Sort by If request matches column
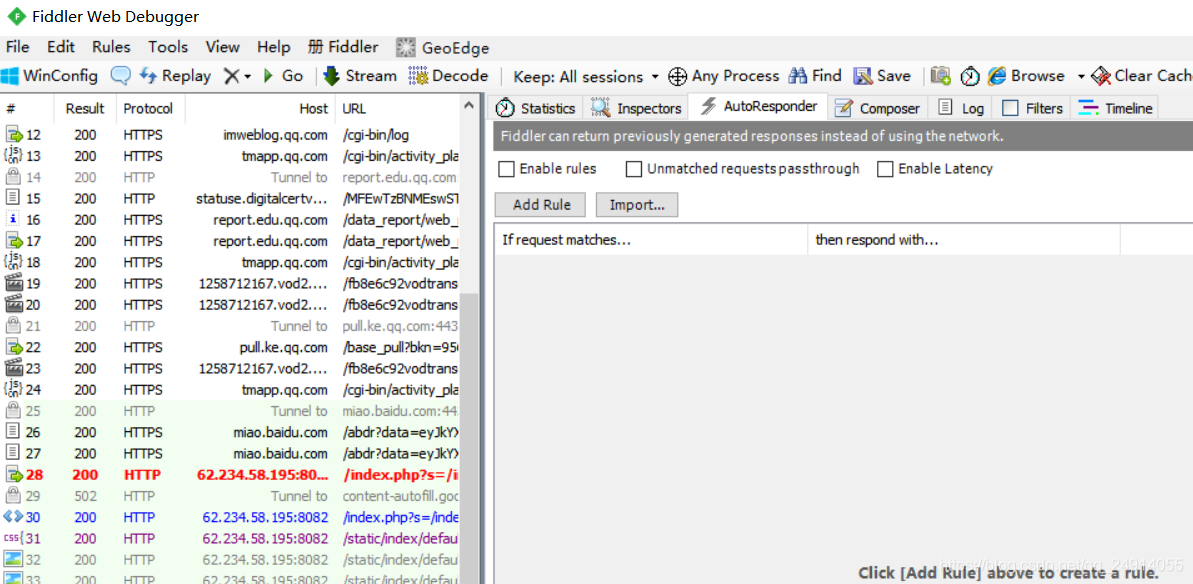 click(651, 240)
